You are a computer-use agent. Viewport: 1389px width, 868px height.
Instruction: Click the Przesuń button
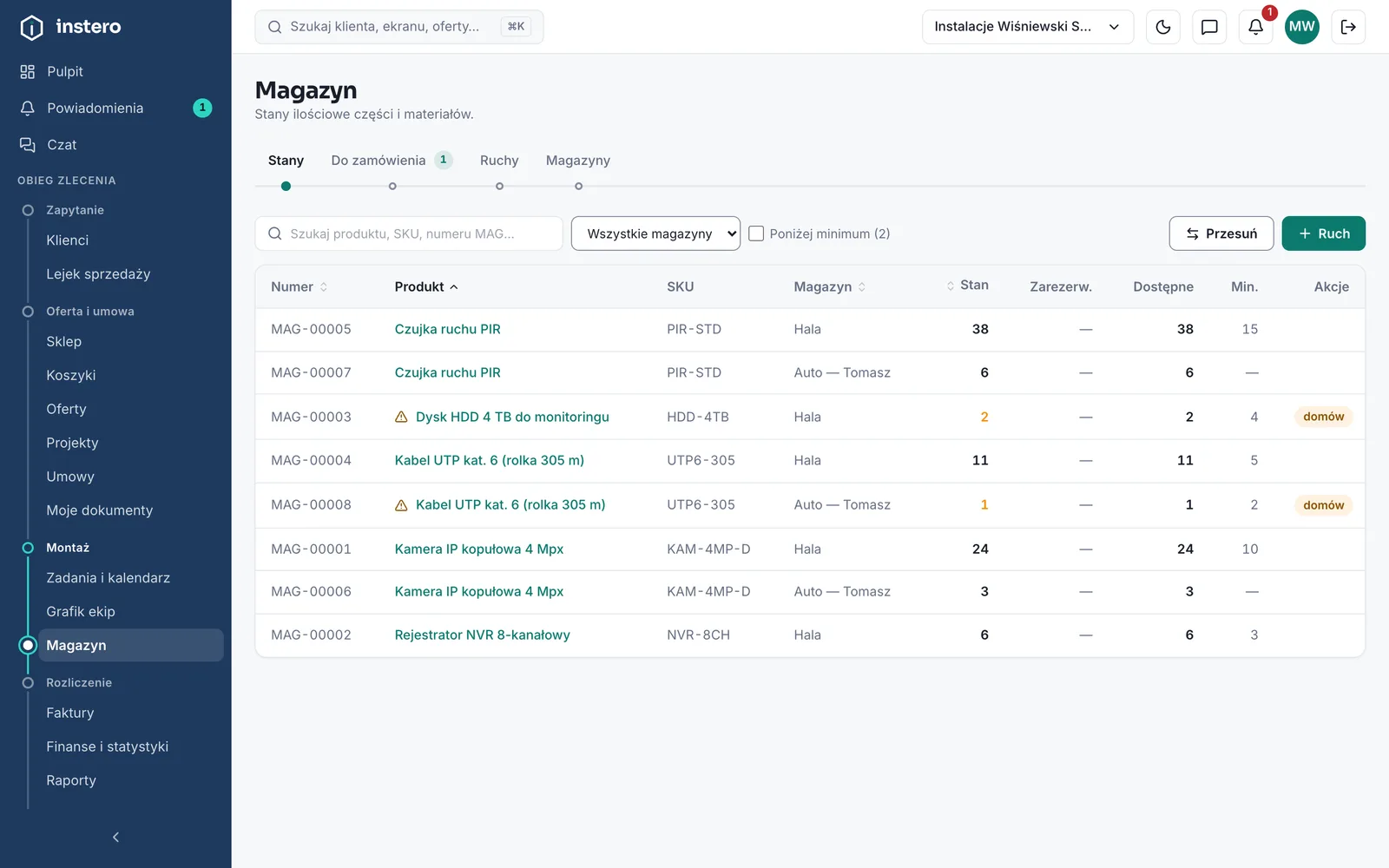pyautogui.click(x=1221, y=233)
